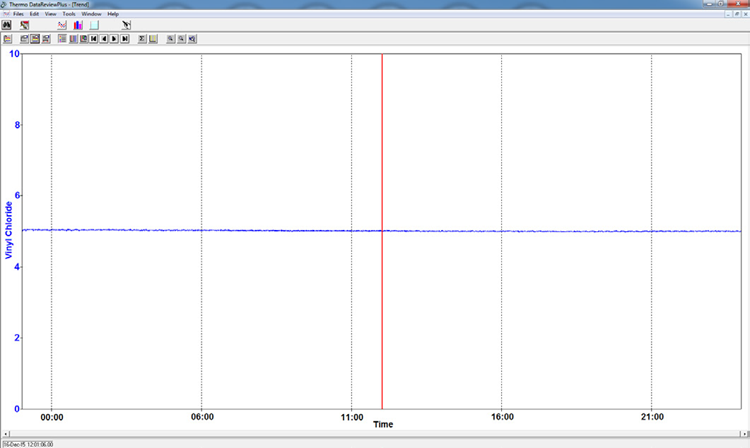This screenshot has width=750, height=448.
Task: Open the Help menu
Action: pyautogui.click(x=113, y=14)
